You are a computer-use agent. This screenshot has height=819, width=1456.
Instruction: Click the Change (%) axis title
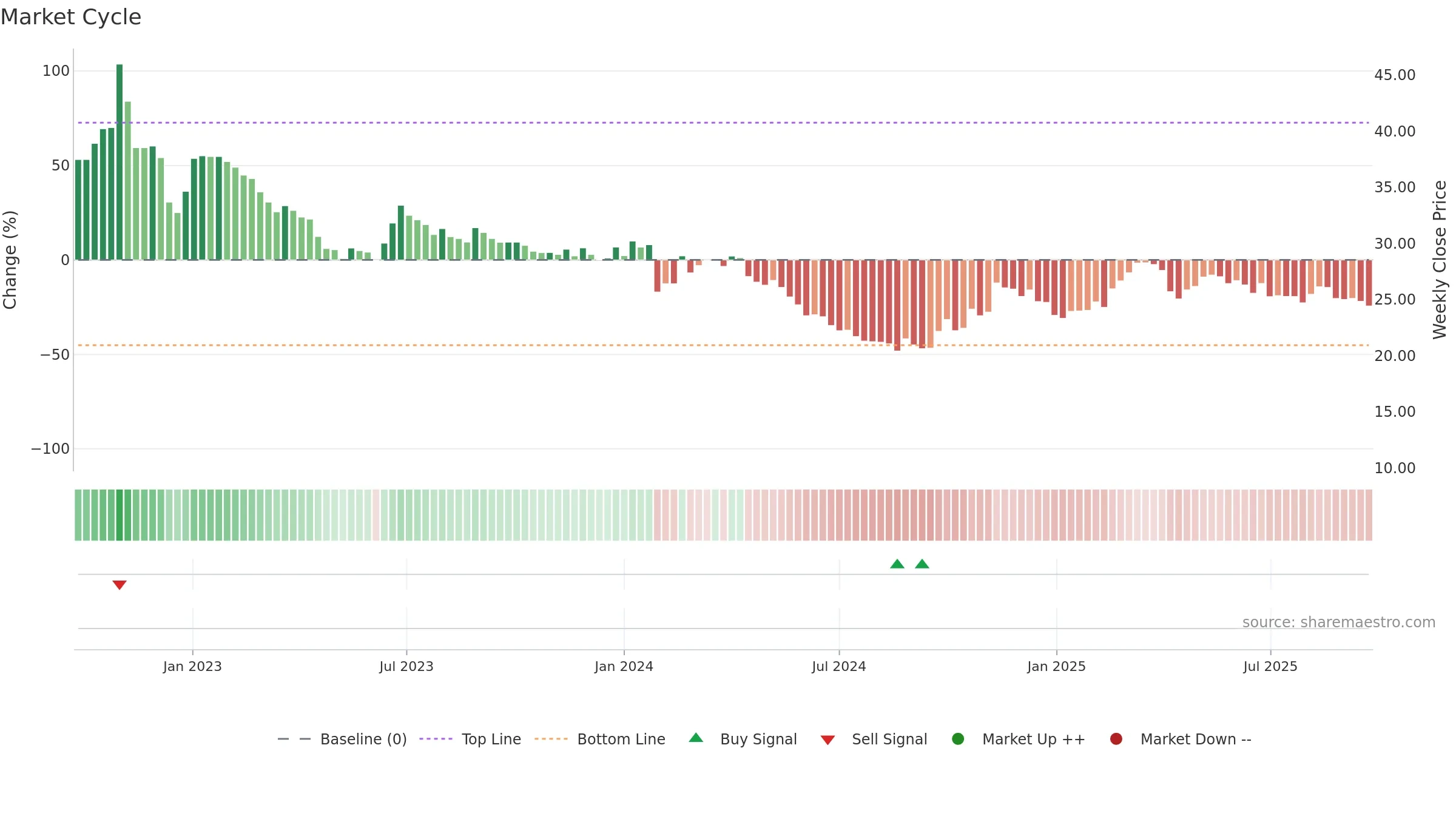click(10, 260)
